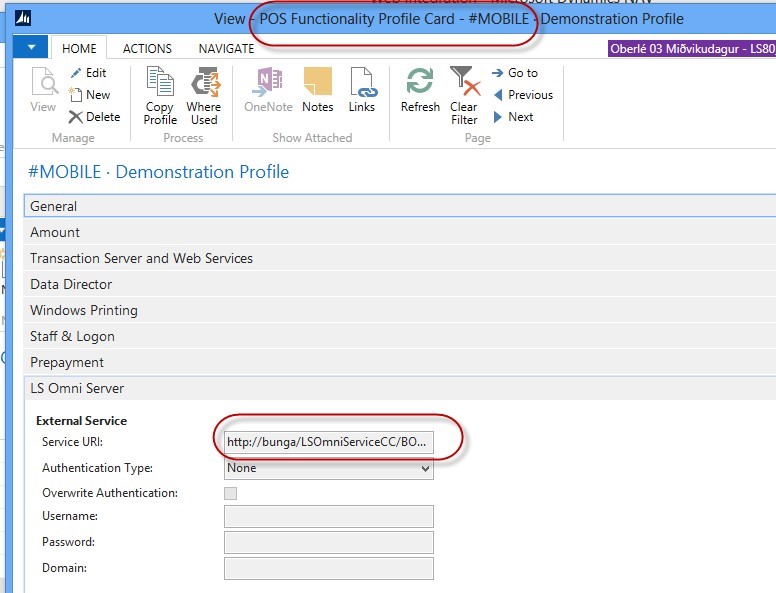
Task: Click the Service URI input field
Action: click(x=328, y=442)
